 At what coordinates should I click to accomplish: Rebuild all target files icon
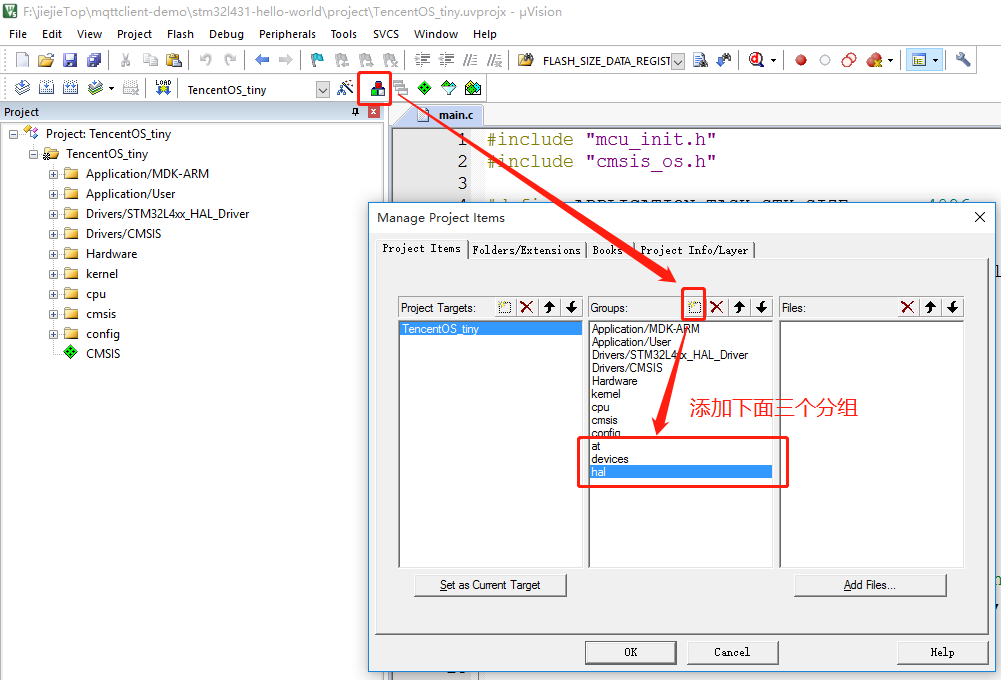click(x=71, y=87)
